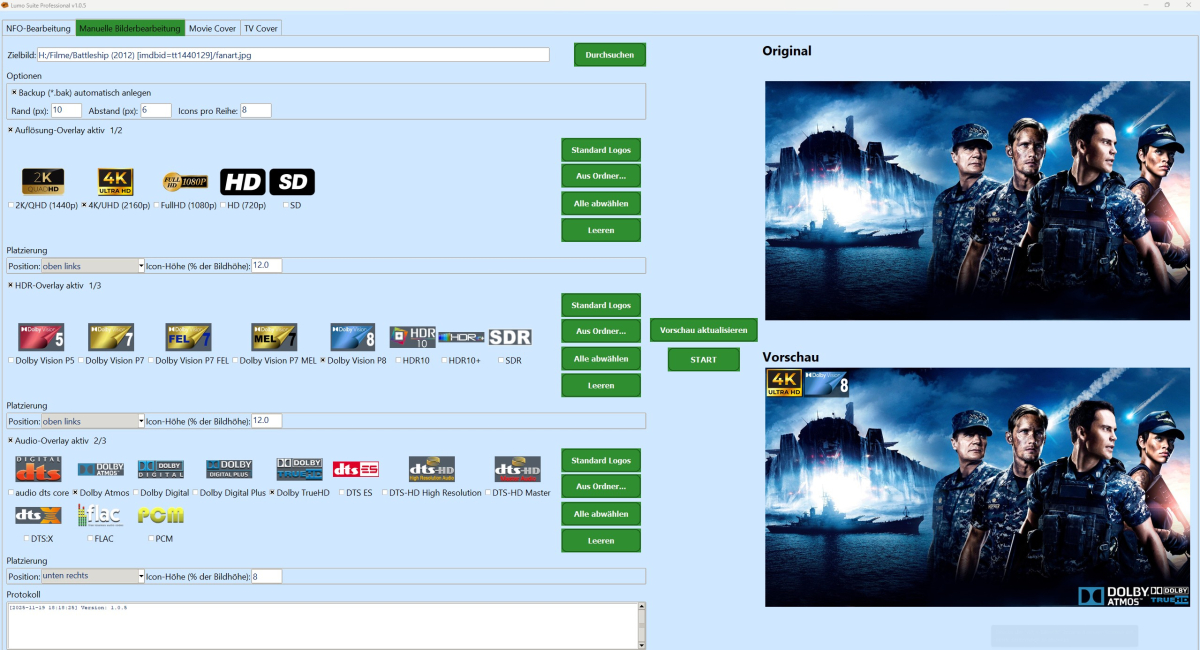Select the HDR10 logo icon

412,335
